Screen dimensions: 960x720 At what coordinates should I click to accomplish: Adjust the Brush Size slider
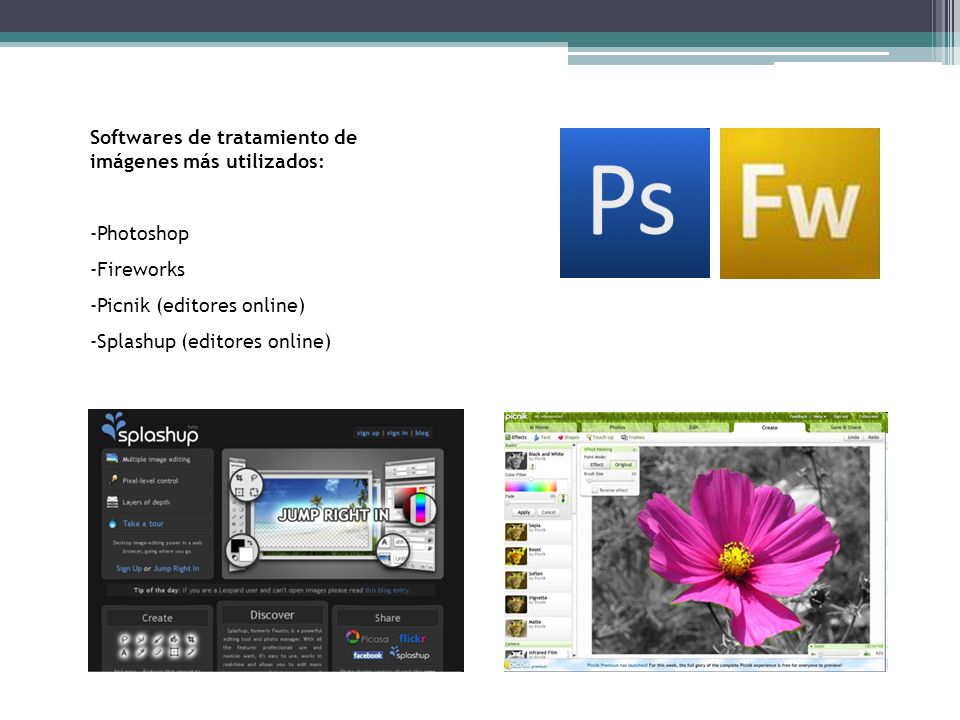coord(610,481)
